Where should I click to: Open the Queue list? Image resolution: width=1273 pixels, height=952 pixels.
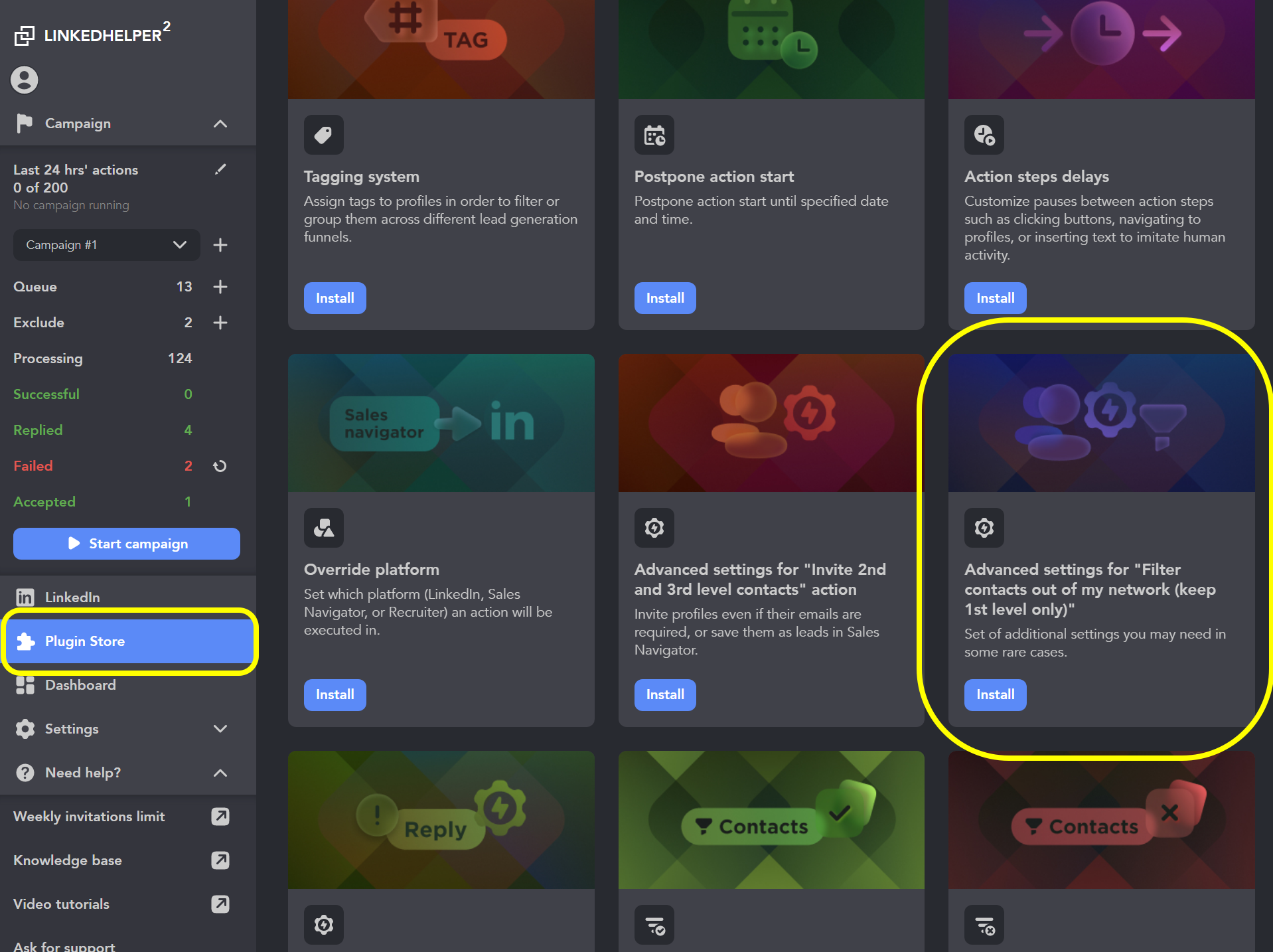click(x=103, y=287)
